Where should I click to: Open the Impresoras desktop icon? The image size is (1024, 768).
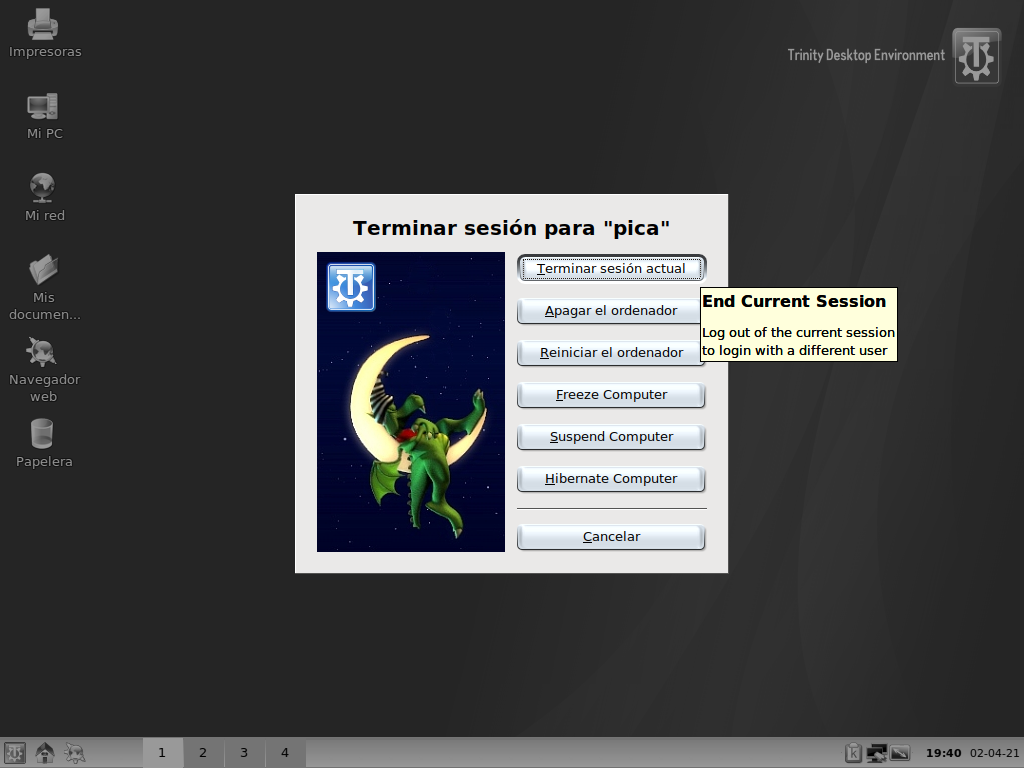pos(44,34)
